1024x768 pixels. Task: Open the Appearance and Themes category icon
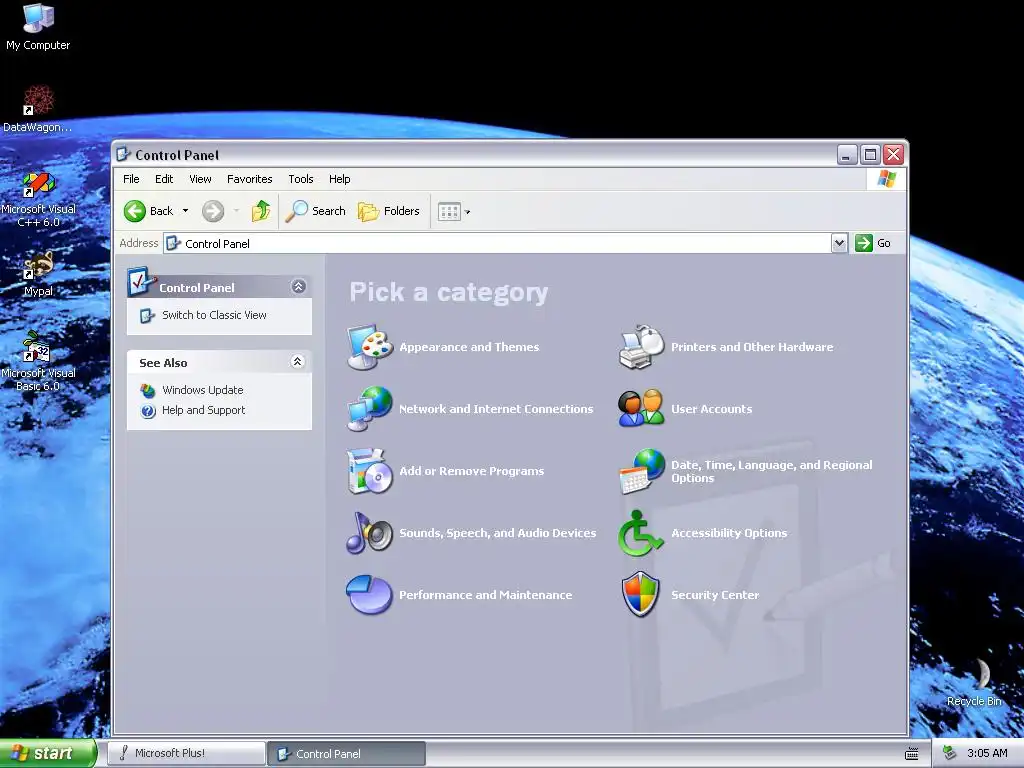click(x=370, y=347)
